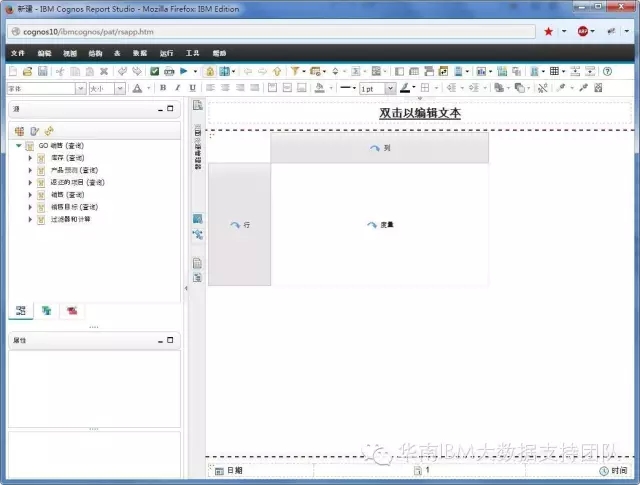The width and height of the screenshot is (640, 485).
Task: Click the borders grid icon
Action: 425,88
